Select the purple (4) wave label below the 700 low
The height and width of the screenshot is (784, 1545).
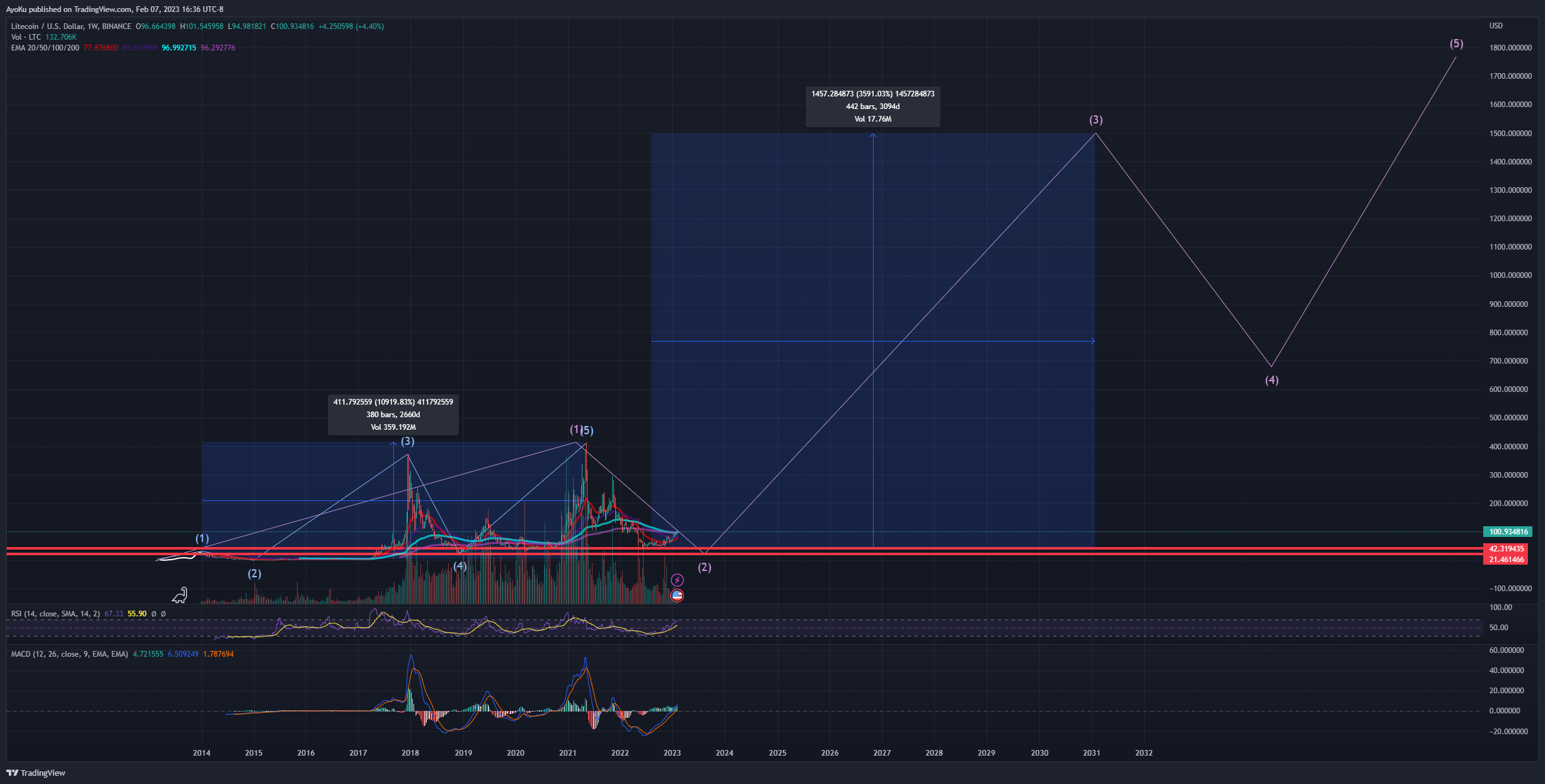tap(1272, 380)
